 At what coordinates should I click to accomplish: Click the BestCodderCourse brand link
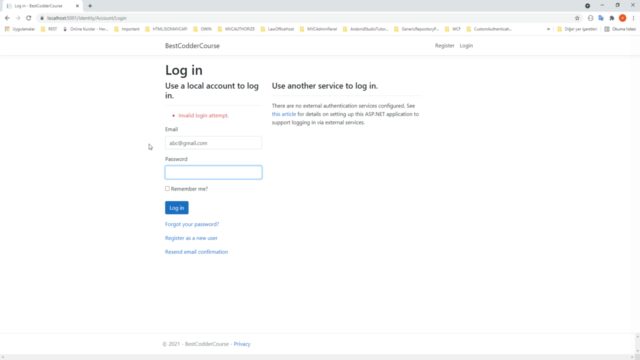(192, 46)
